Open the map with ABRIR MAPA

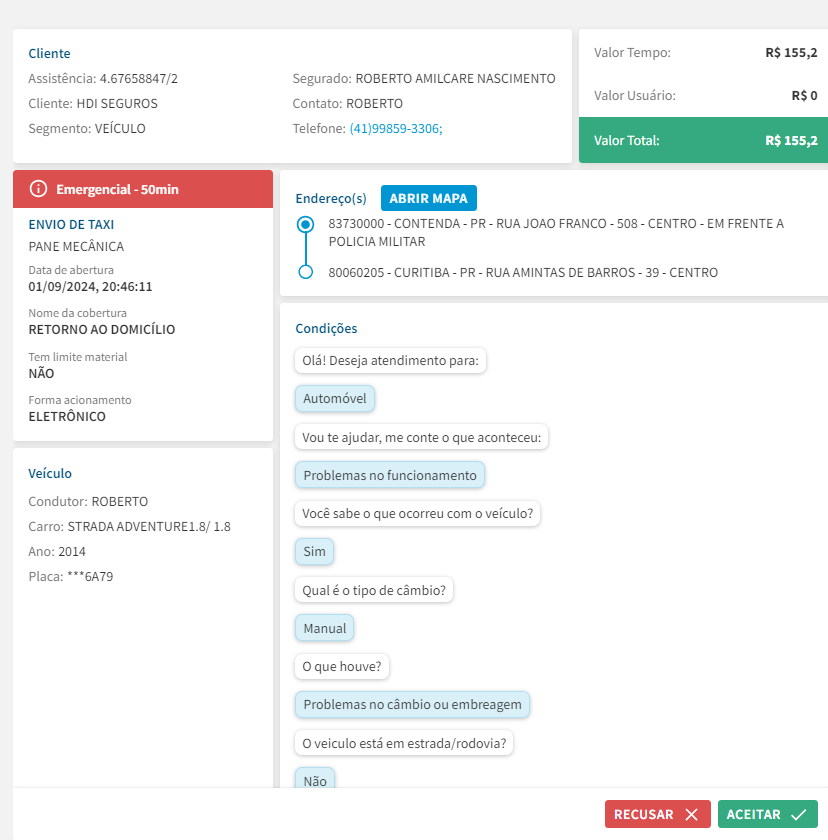click(x=429, y=198)
